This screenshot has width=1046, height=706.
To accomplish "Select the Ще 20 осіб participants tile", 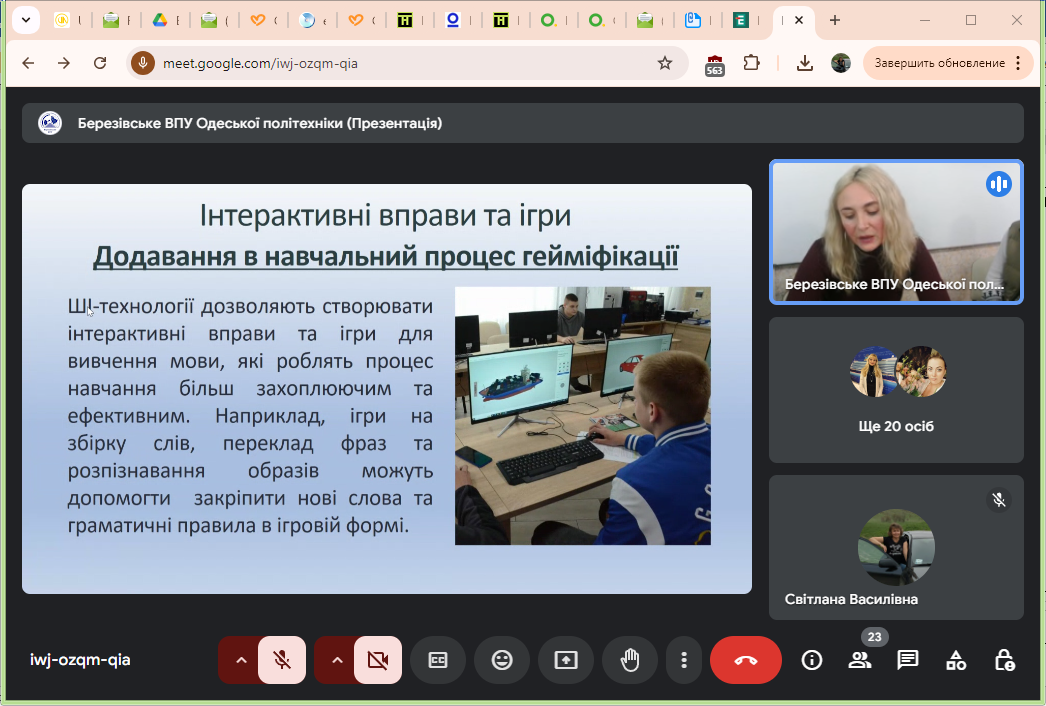I will (x=896, y=390).
